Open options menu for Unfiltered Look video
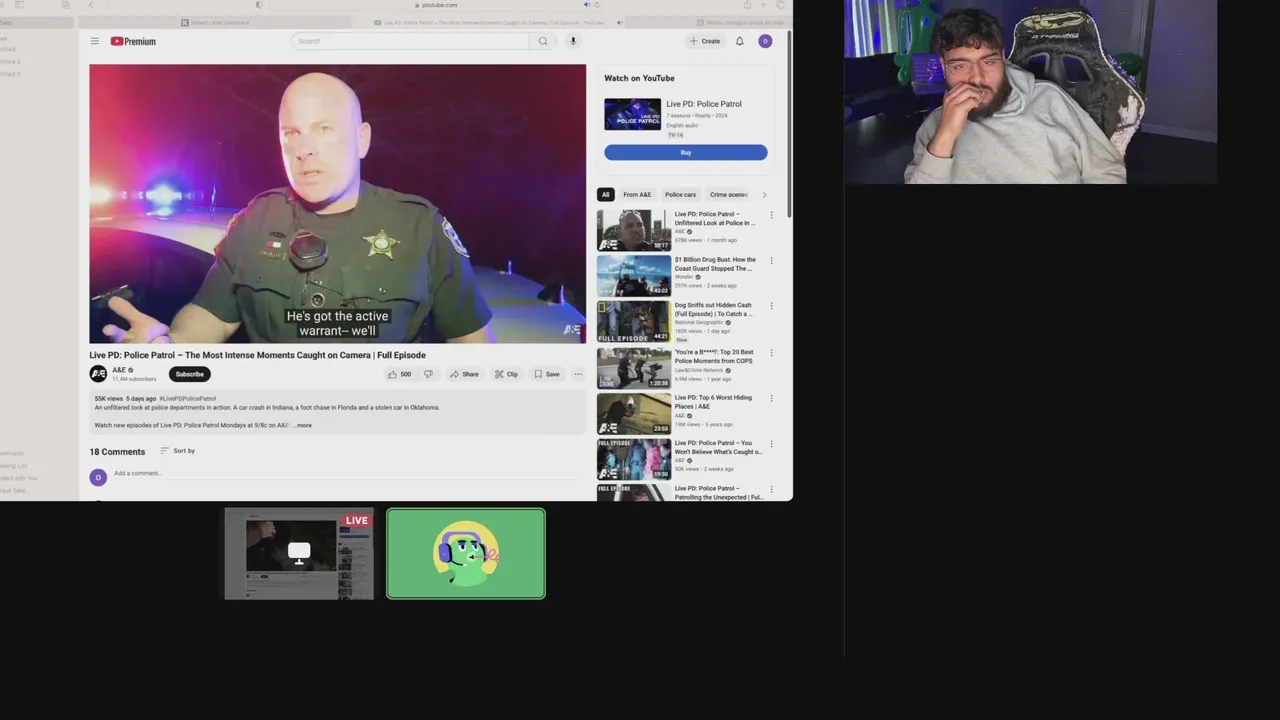 click(771, 215)
